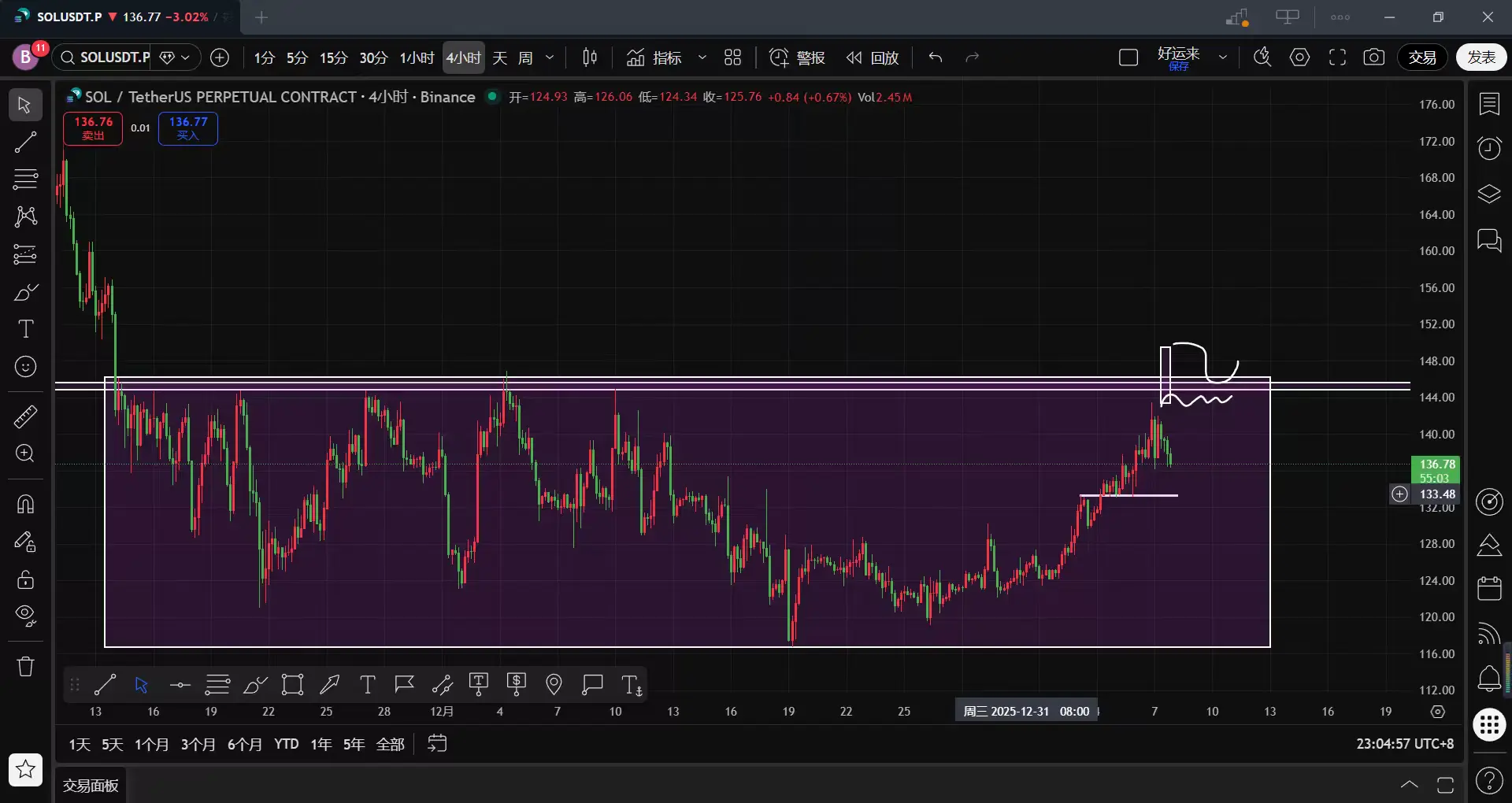Maximize the trading panel
This screenshot has height=803, width=1512.
tap(1446, 785)
